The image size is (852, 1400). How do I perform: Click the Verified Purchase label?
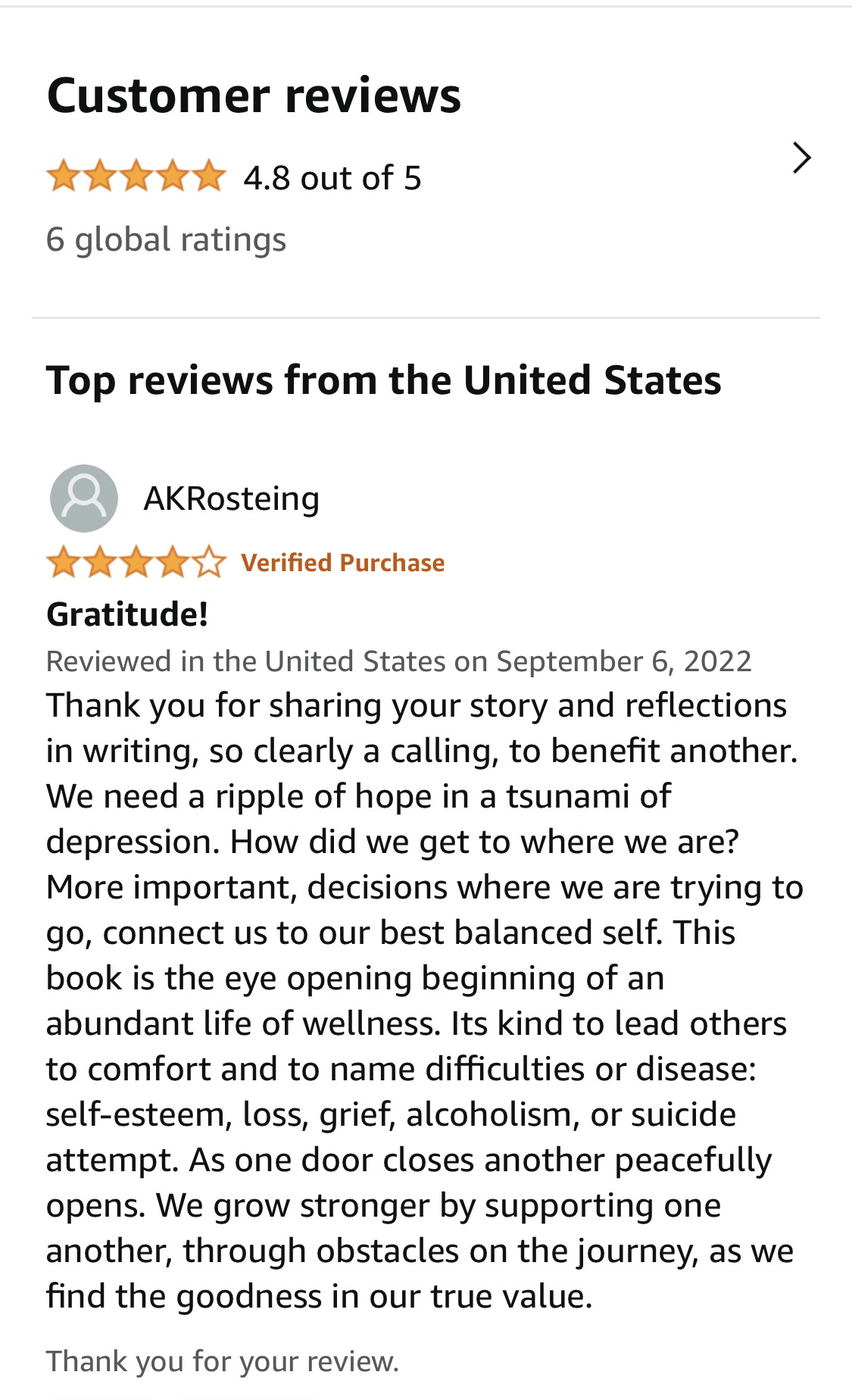pyautogui.click(x=342, y=563)
